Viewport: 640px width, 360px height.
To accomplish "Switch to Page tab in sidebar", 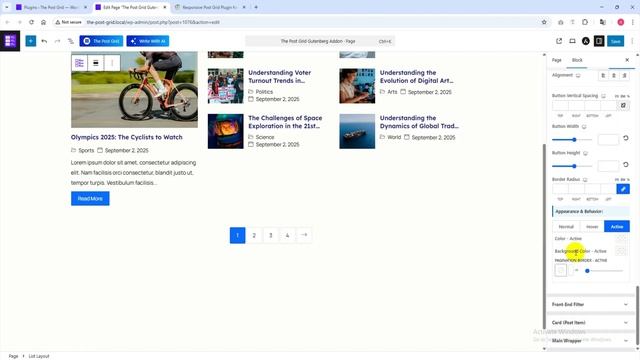I will point(557,60).
